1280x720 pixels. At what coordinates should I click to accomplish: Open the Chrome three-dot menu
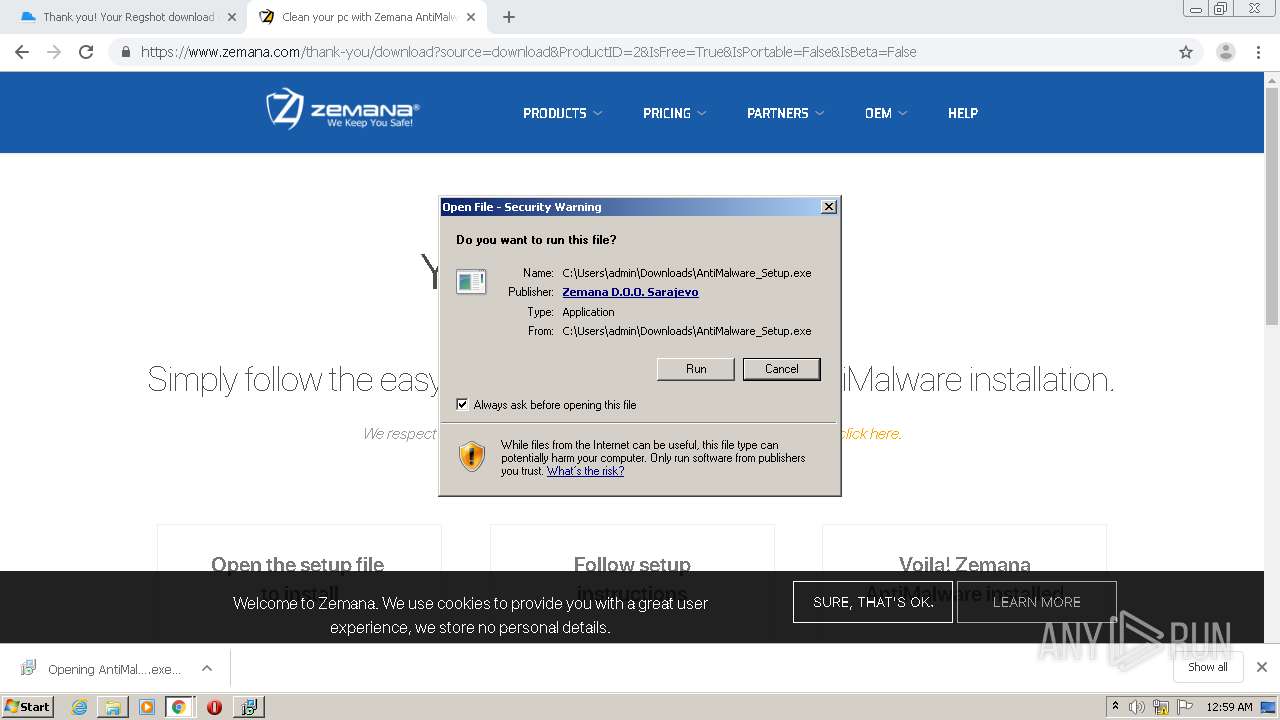click(x=1258, y=52)
